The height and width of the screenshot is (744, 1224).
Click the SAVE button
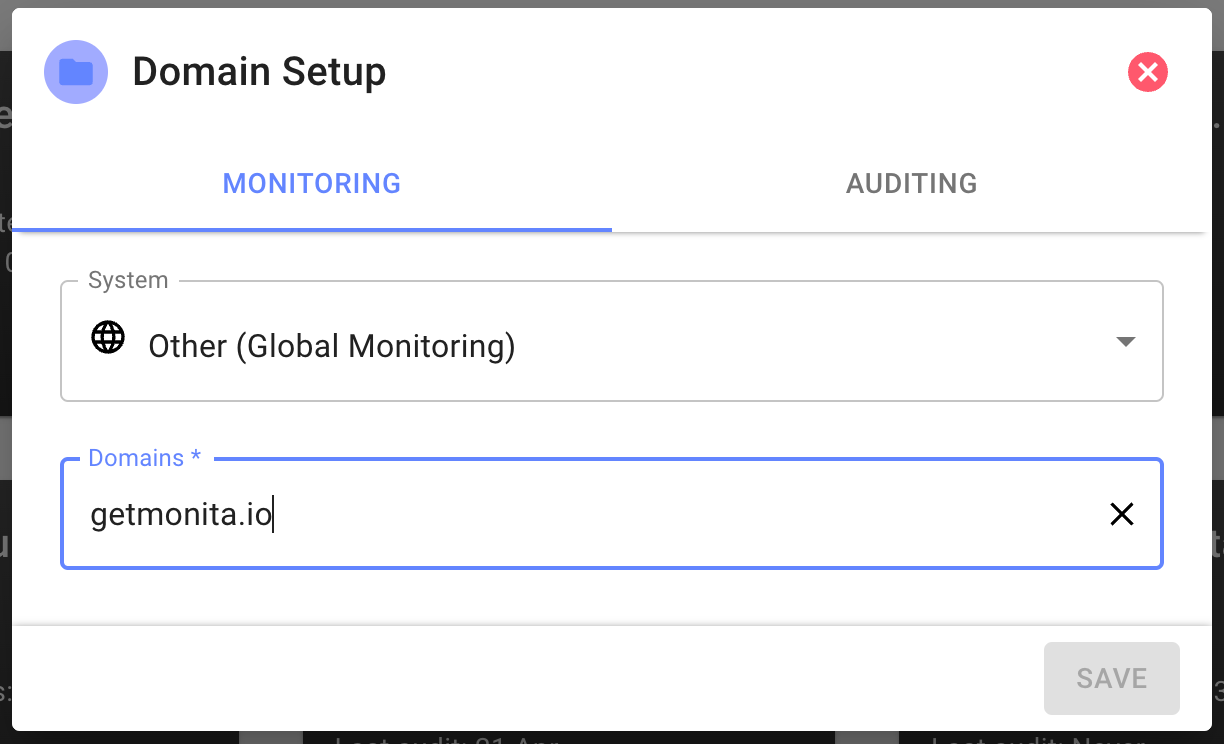coord(1111,678)
